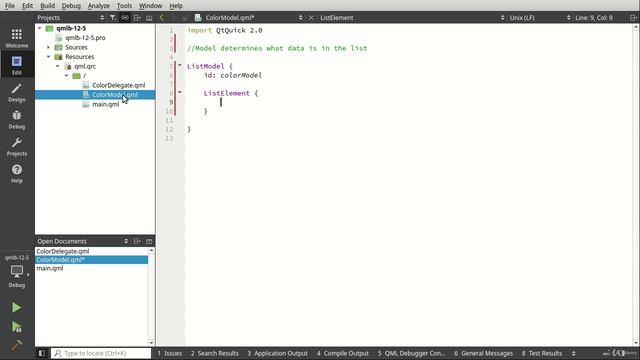Close the ColorModel.qml document
This screenshot has height=360, width=640.
coord(311,18)
